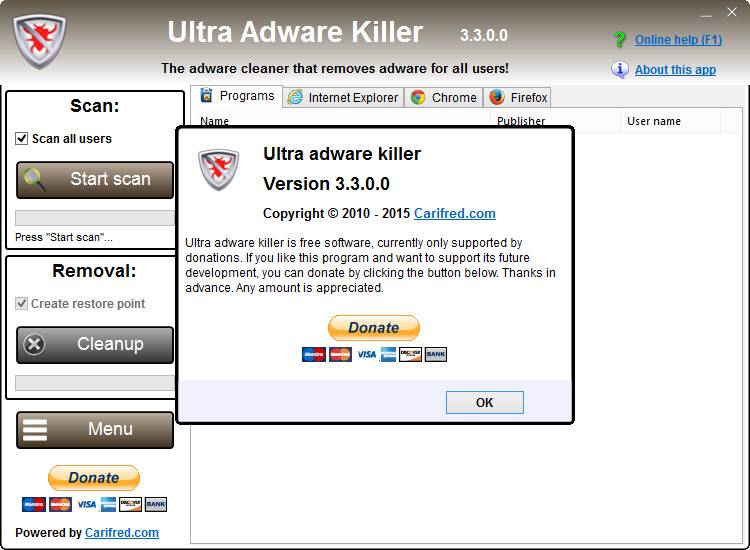Click the Discover card icon in About dialog

pyautogui.click(x=410, y=354)
